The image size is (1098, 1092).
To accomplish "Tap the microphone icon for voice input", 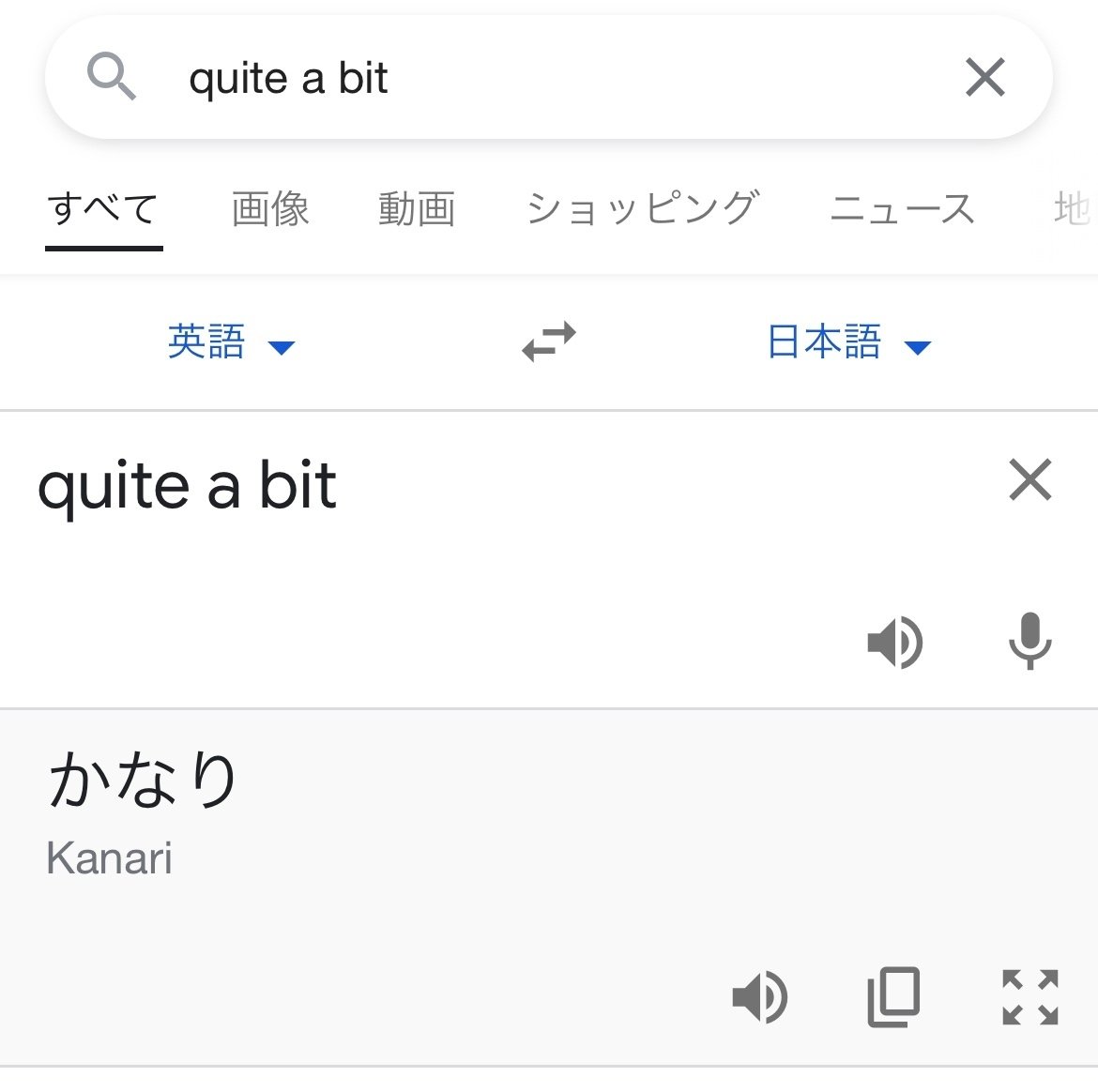I will tap(1030, 643).
